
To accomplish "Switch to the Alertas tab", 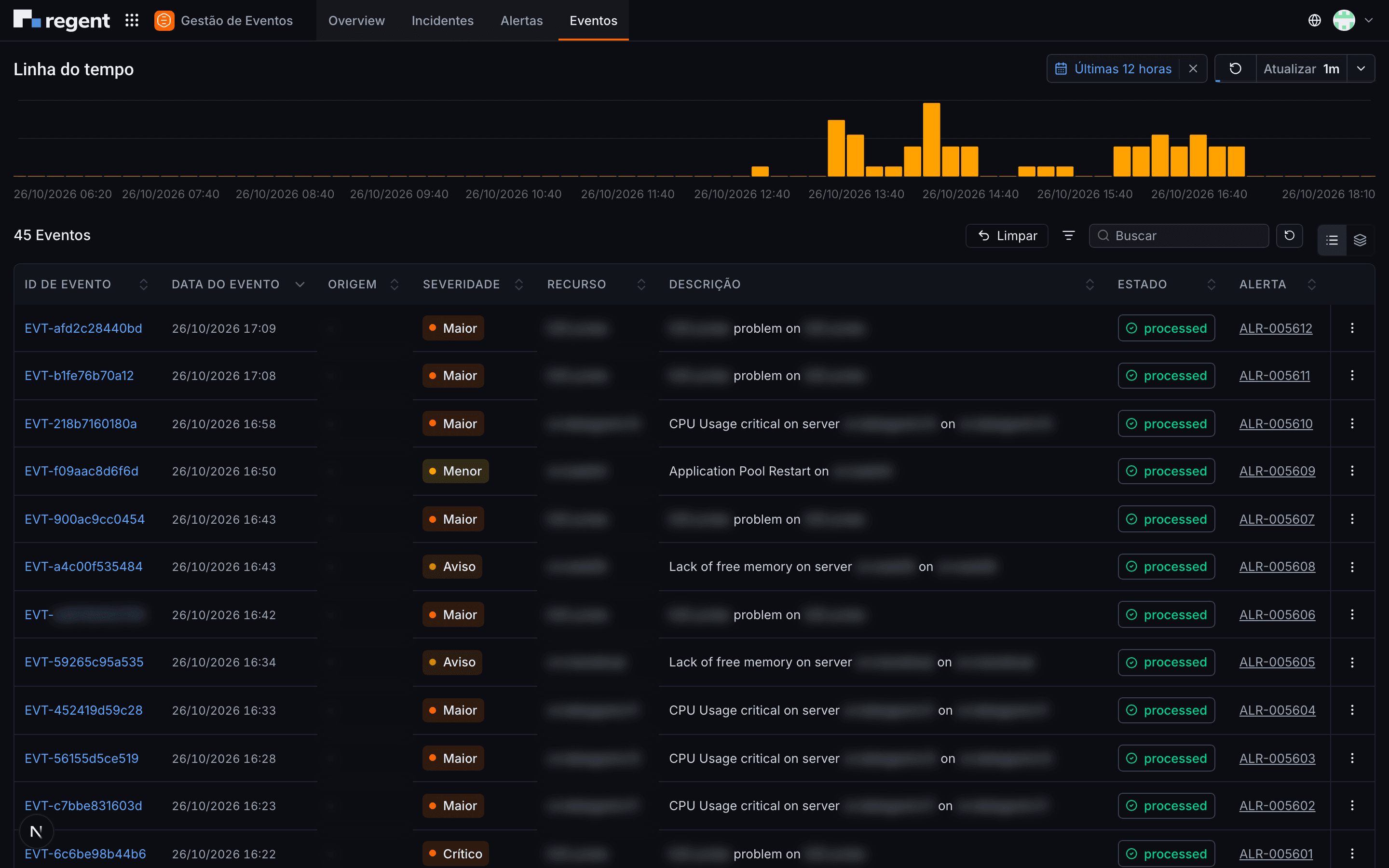I will 522,21.
